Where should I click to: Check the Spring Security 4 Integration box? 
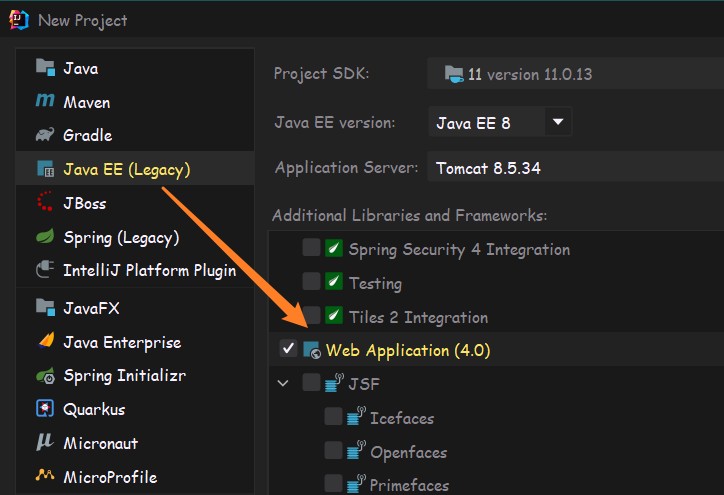[311, 249]
